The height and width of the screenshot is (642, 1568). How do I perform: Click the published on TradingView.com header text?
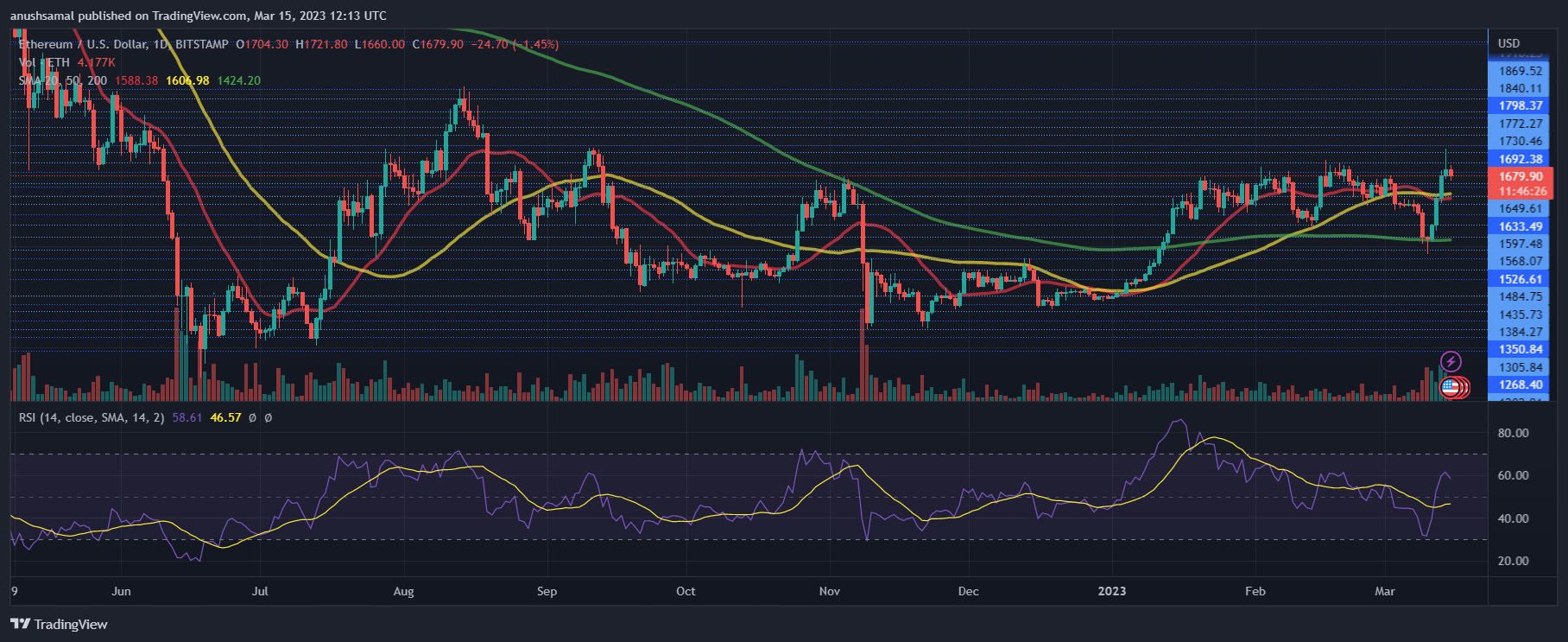[x=199, y=16]
